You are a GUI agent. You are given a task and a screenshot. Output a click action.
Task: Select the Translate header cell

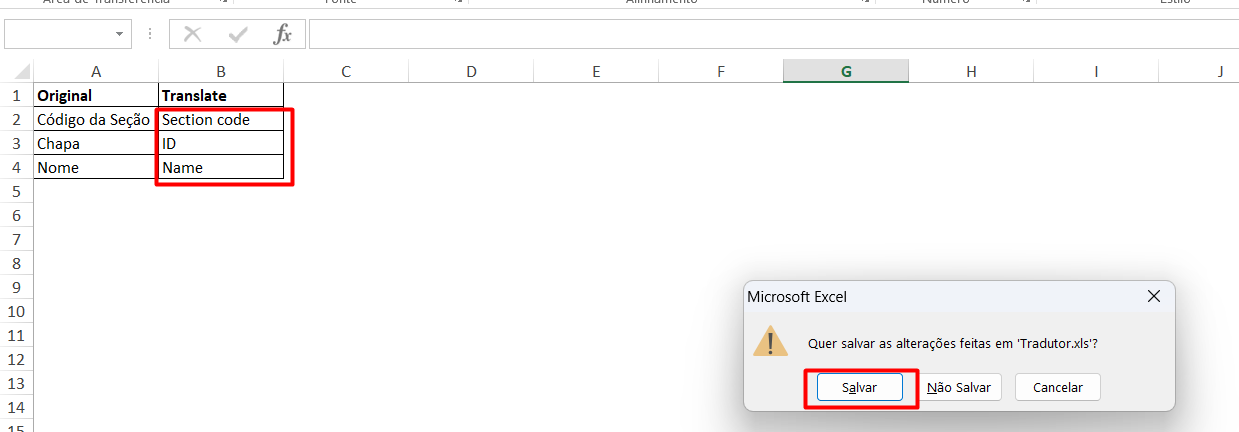coord(221,95)
